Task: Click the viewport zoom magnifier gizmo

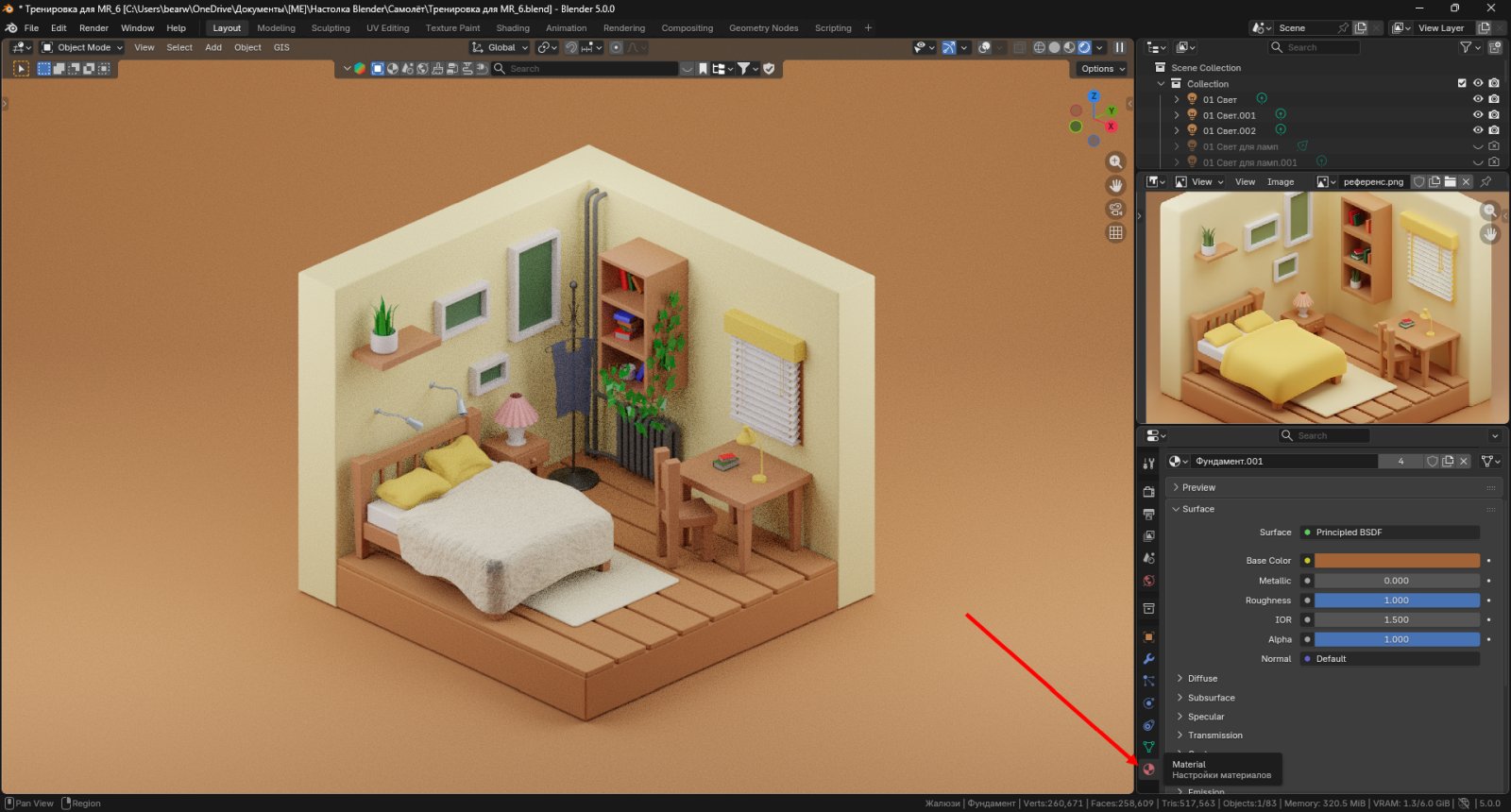Action: (1115, 162)
